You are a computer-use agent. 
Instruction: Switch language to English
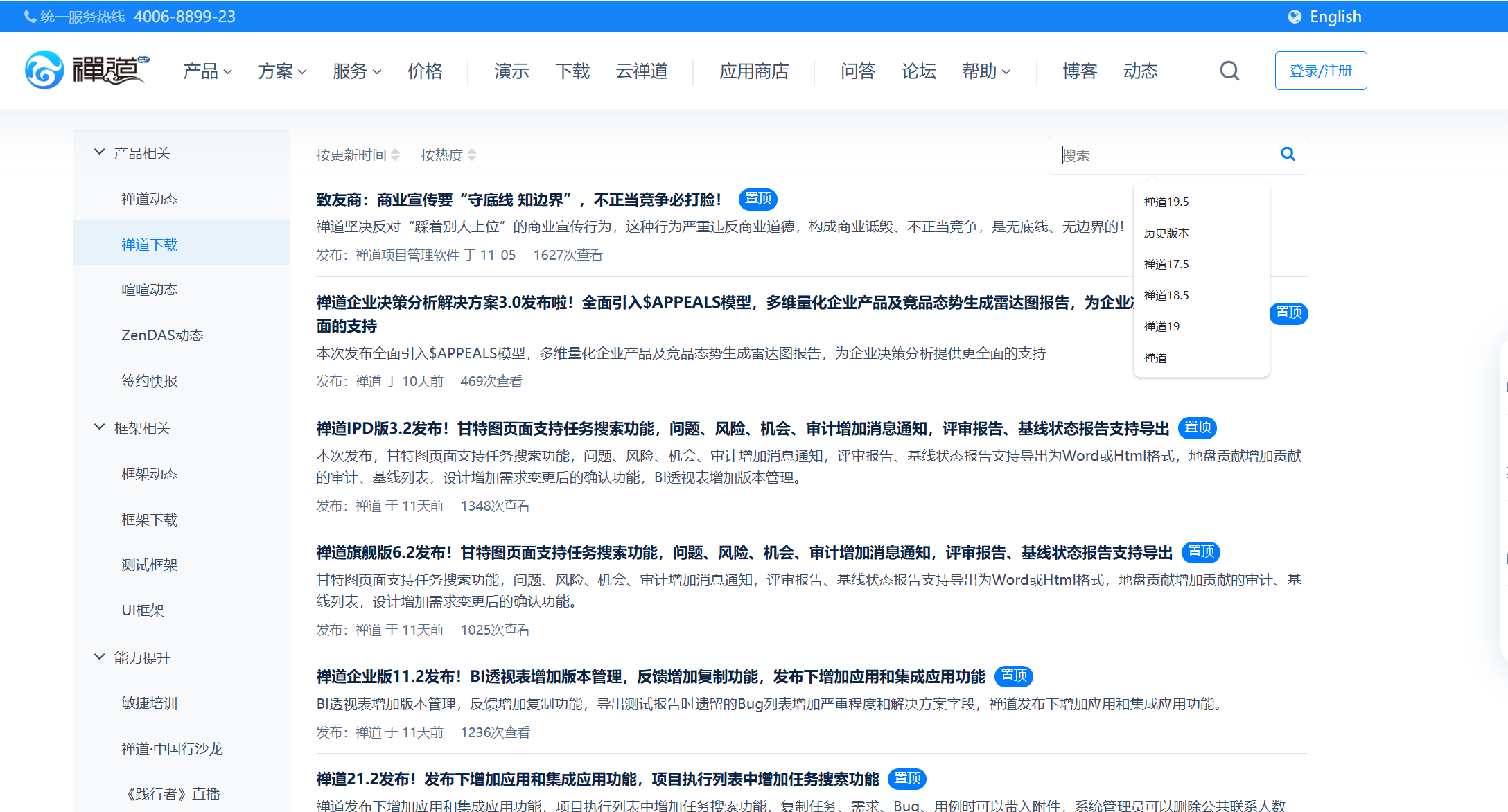point(1335,17)
